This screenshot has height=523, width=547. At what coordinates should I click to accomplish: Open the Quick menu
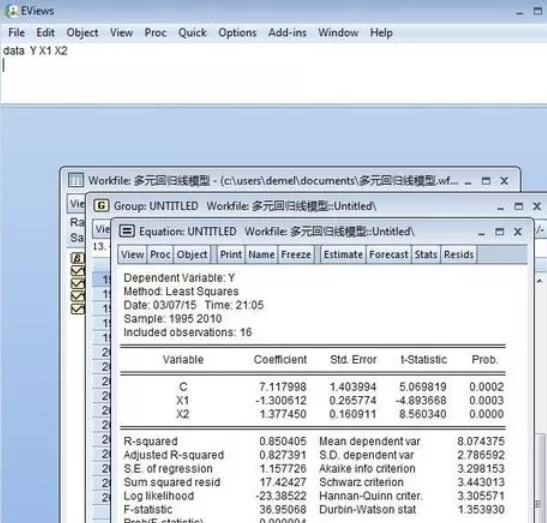[193, 33]
